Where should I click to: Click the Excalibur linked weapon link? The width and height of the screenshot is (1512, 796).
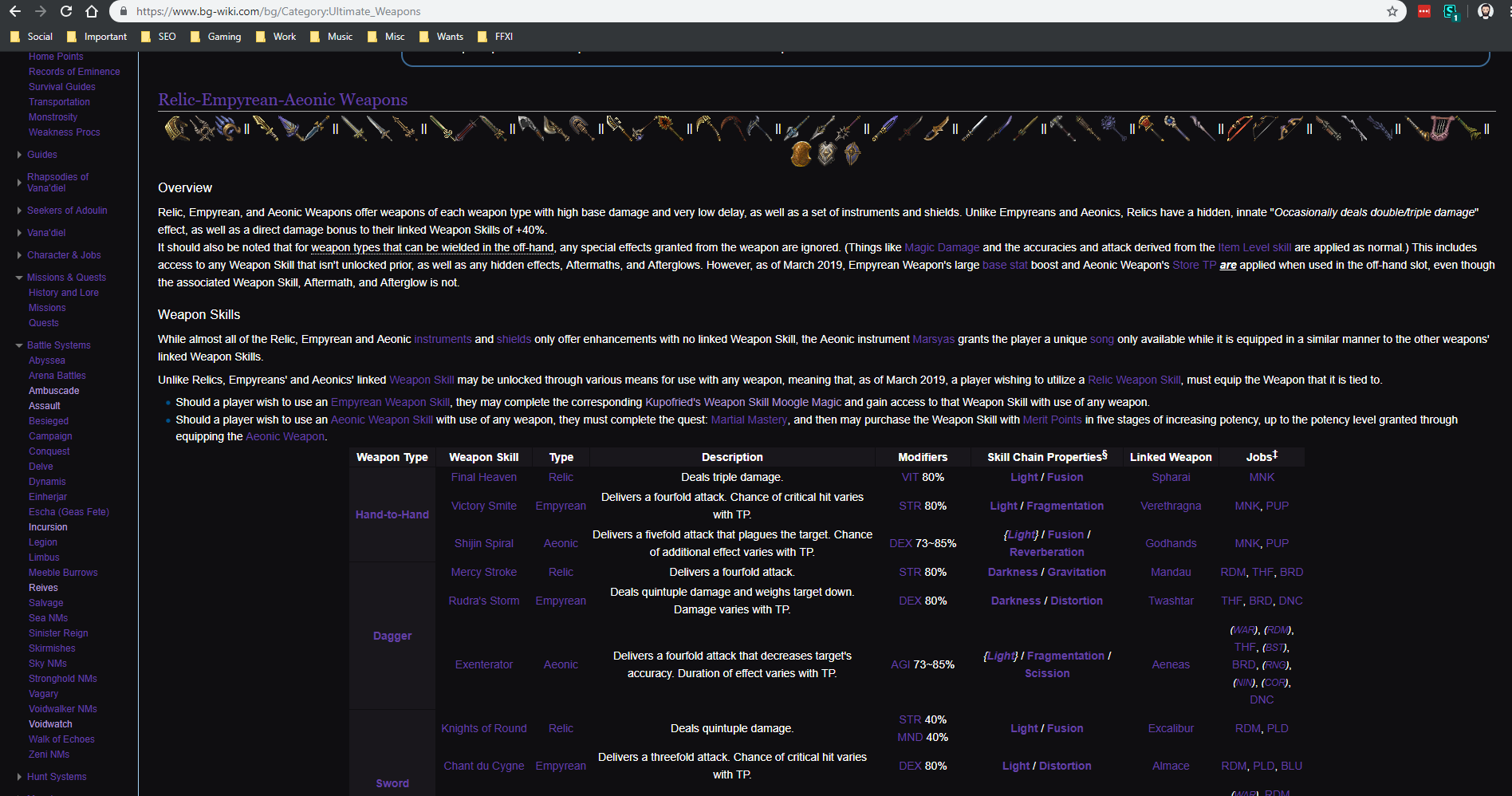coord(1171,728)
